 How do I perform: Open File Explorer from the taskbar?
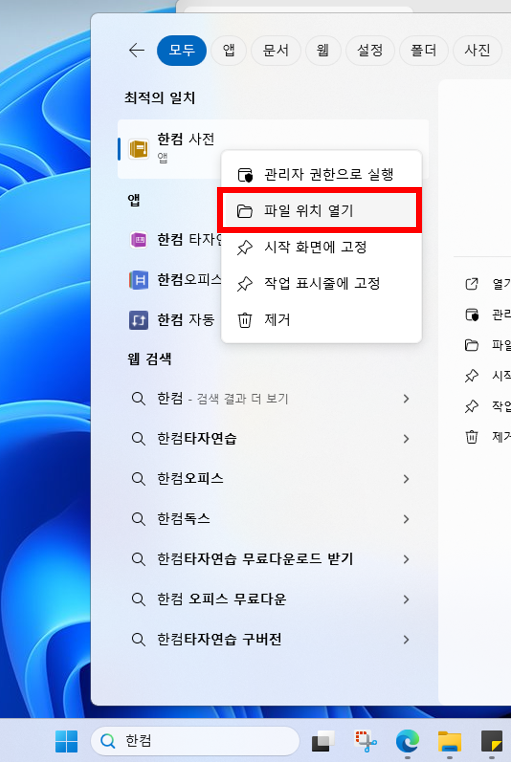449,741
